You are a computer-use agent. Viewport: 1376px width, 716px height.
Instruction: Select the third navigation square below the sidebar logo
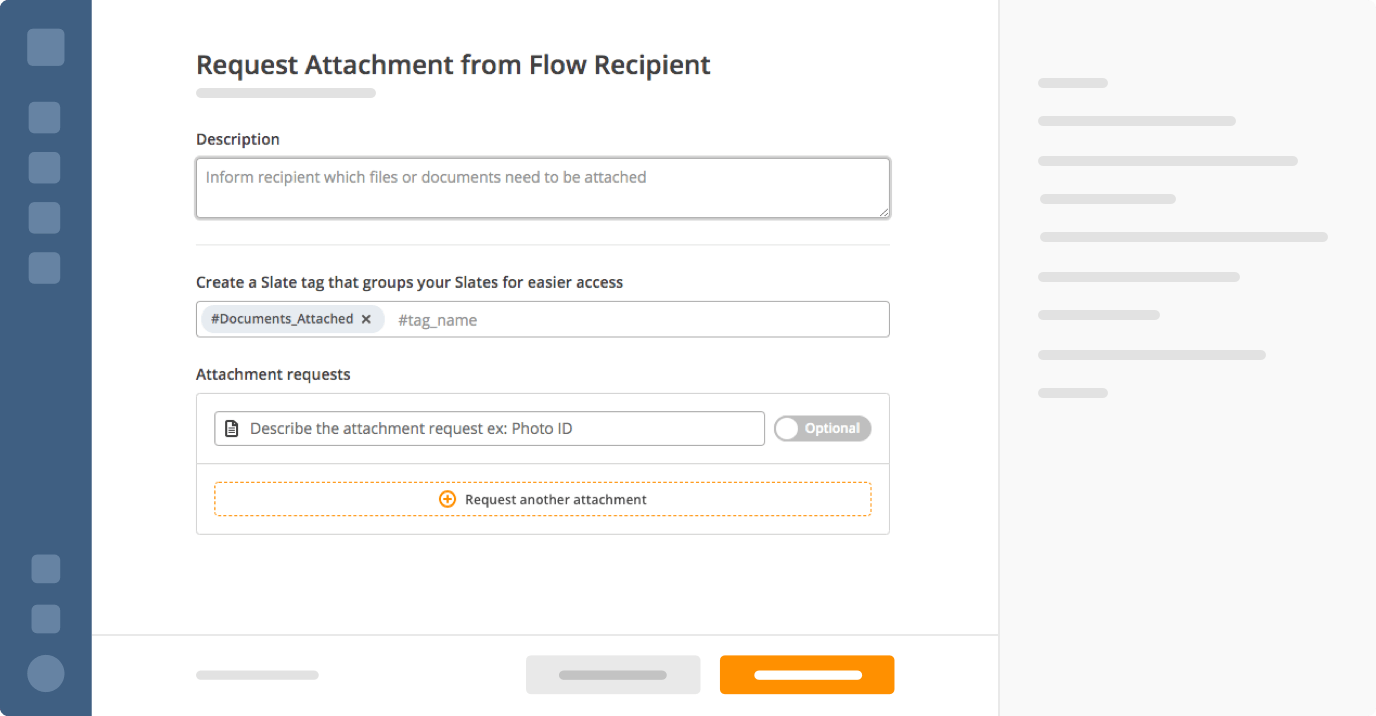(44, 218)
